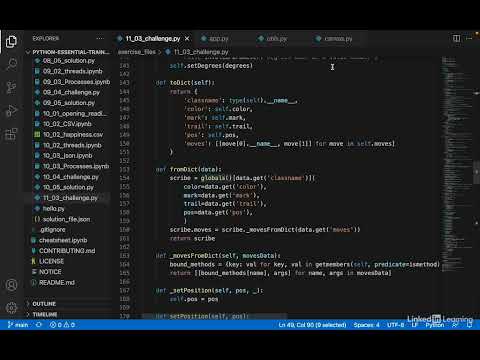Viewport: 480px width, 360px height.
Task: Split the editor to the right
Action: point(456,38)
